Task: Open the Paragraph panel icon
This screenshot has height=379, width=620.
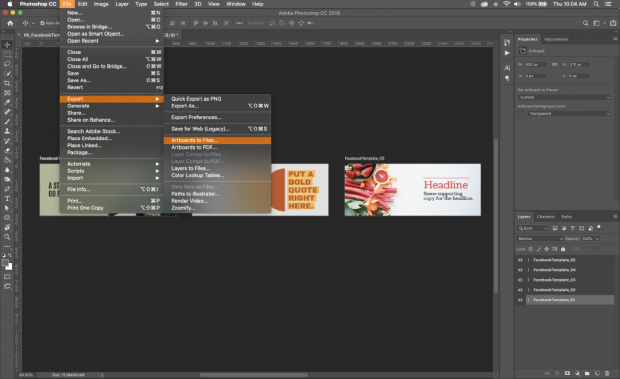Action: (507, 78)
